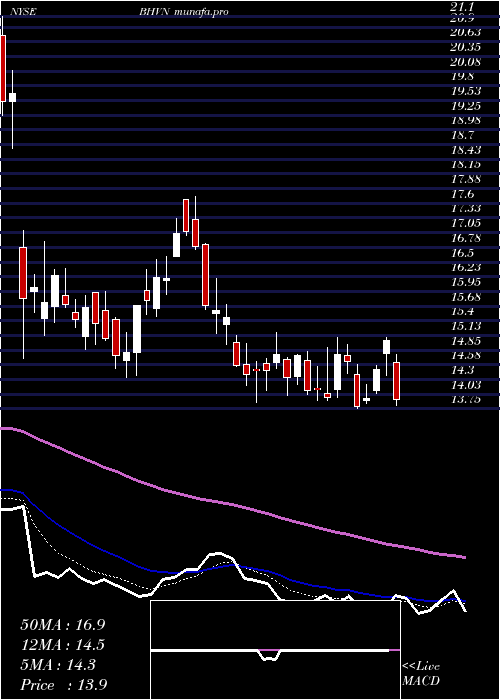Click the <<Live MACD label
Viewport: 500px width, 700px height.
click(421, 674)
